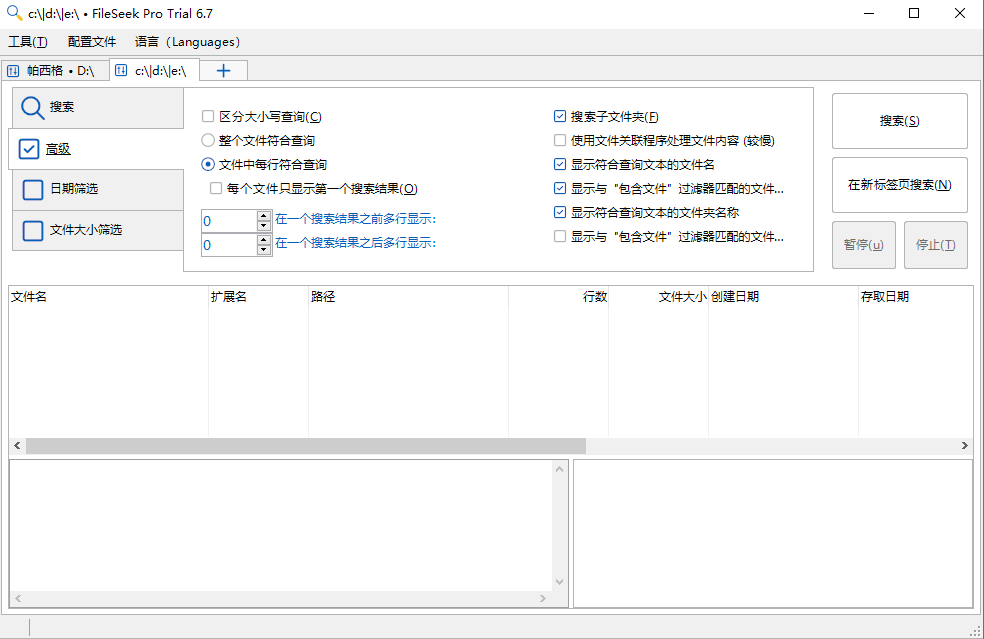
Task: Click the window resize grip in status bar
Action: [x=976, y=631]
